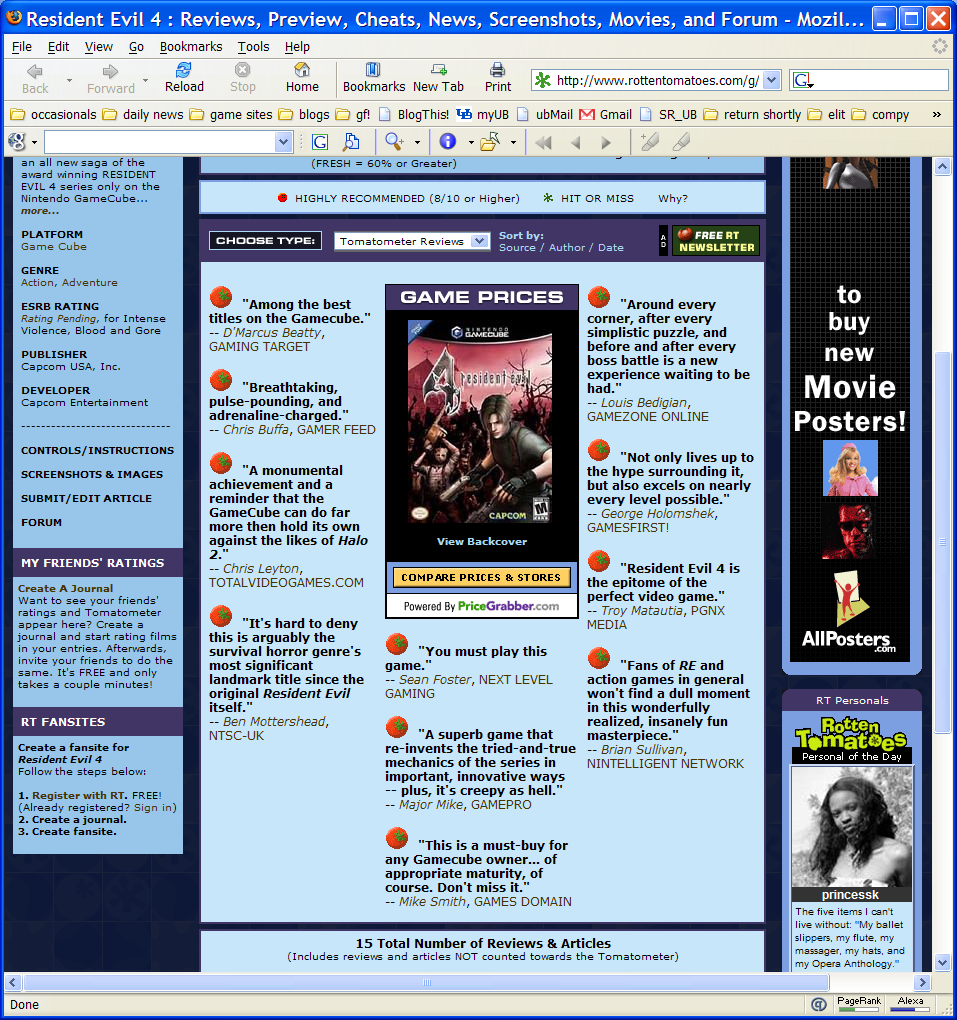Click the Free RT Newsletter banner
Screen dimensions: 957x1020
coord(715,241)
